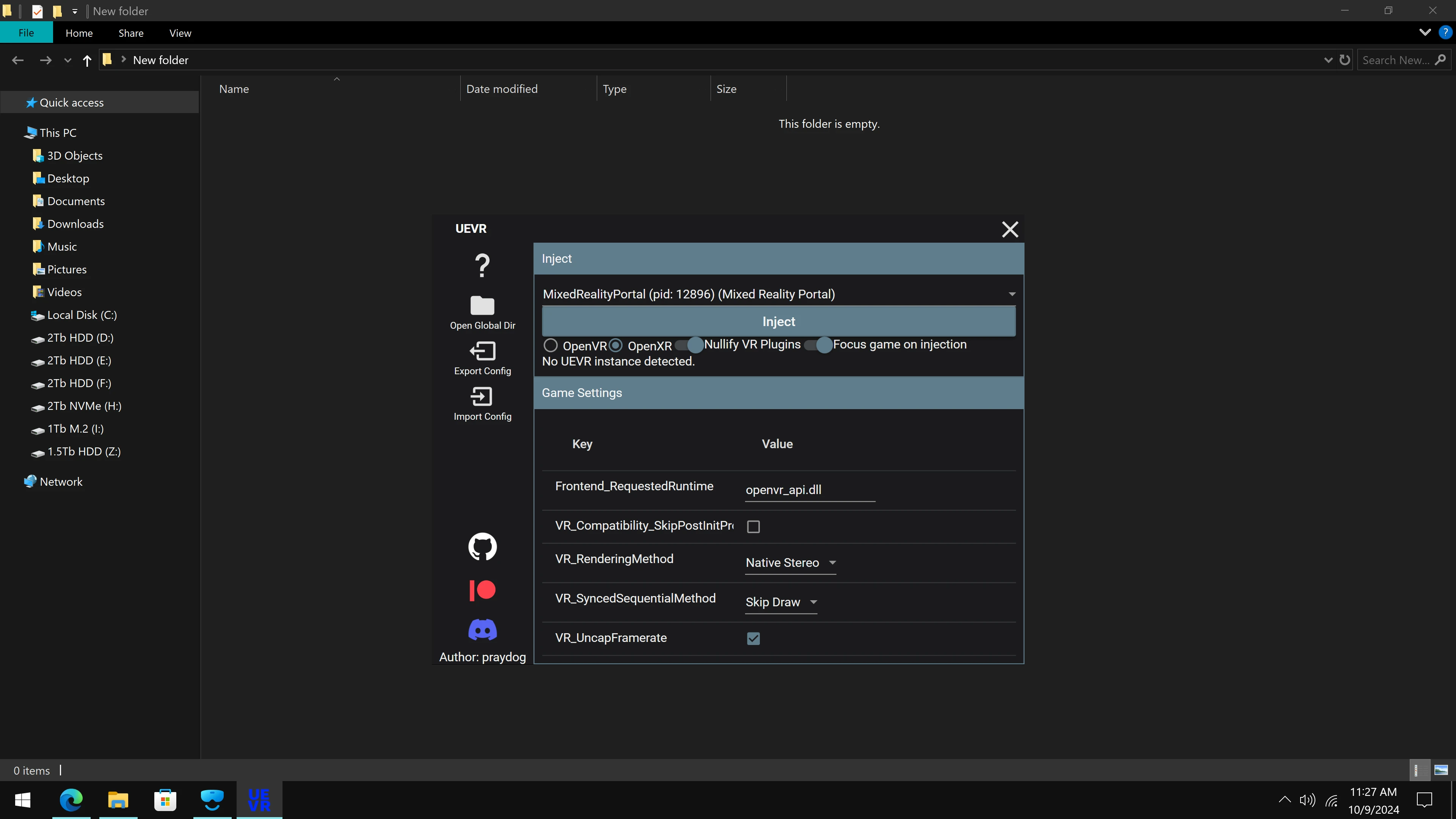
Task: Open the recent locations dropdown chevron
Action: pyautogui.click(x=68, y=61)
